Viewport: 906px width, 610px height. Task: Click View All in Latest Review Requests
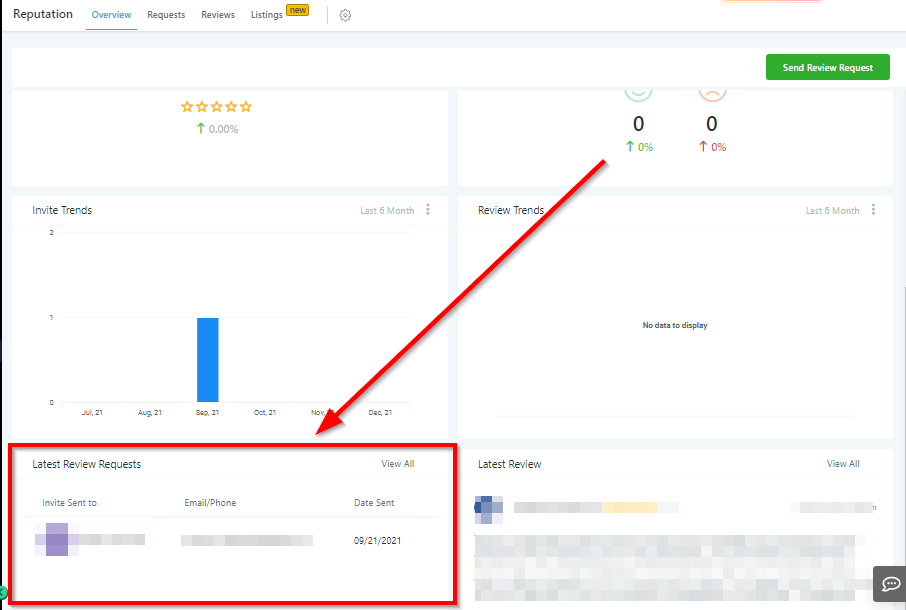point(397,464)
